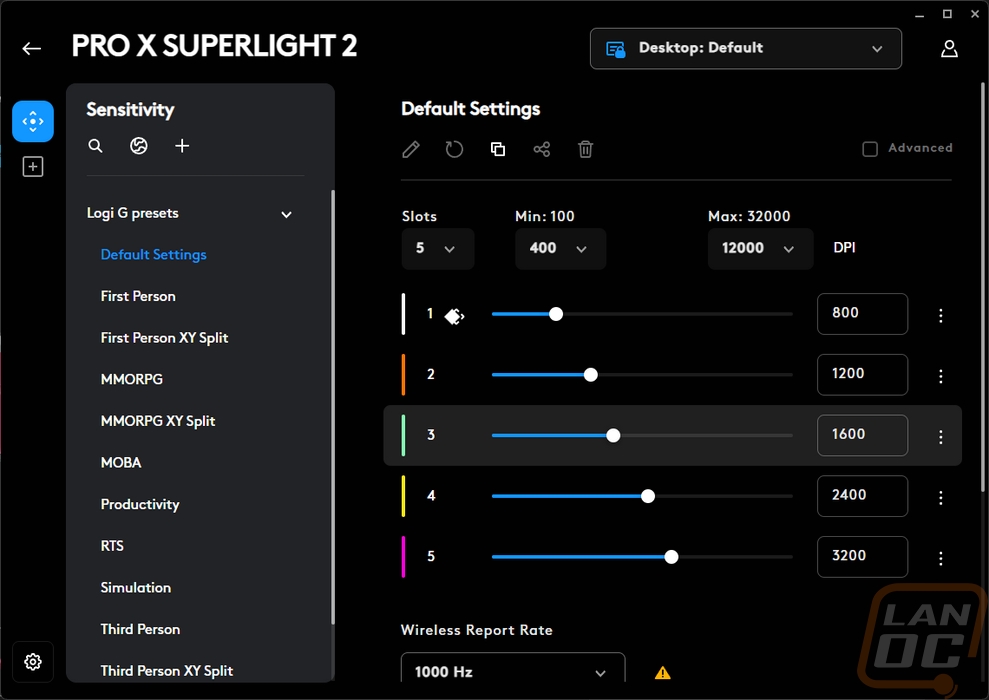Search sensitivity presets with magnifier icon

[95, 146]
